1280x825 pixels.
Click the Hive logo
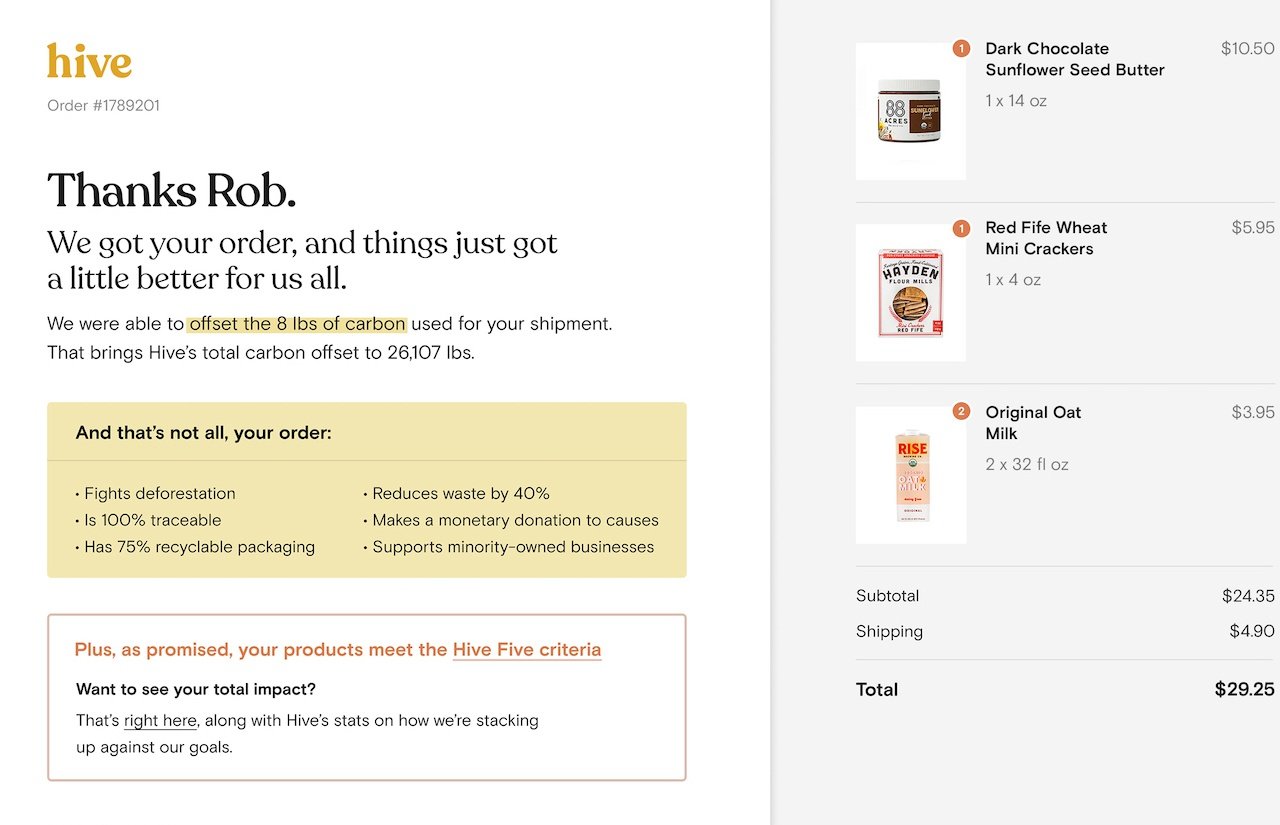pos(89,61)
